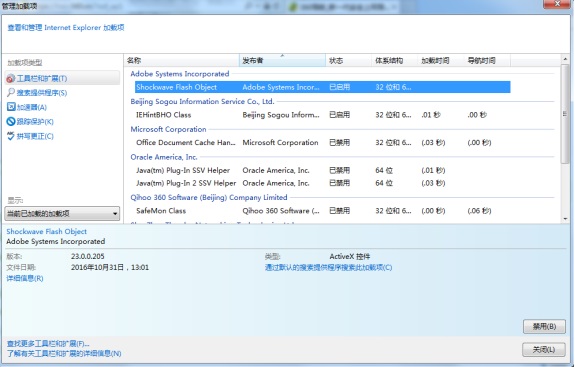Click version value 23.0.0.205
575x367 pixels.
[88, 256]
